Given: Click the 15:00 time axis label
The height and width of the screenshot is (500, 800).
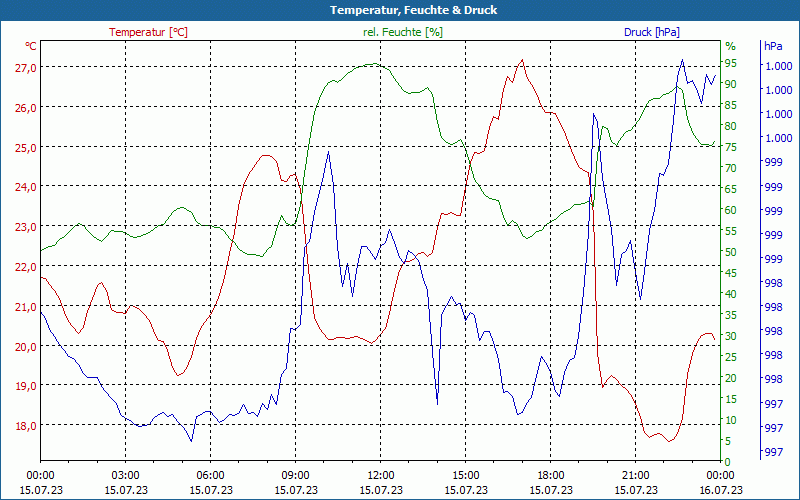Looking at the screenshot, I should click(x=465, y=476).
